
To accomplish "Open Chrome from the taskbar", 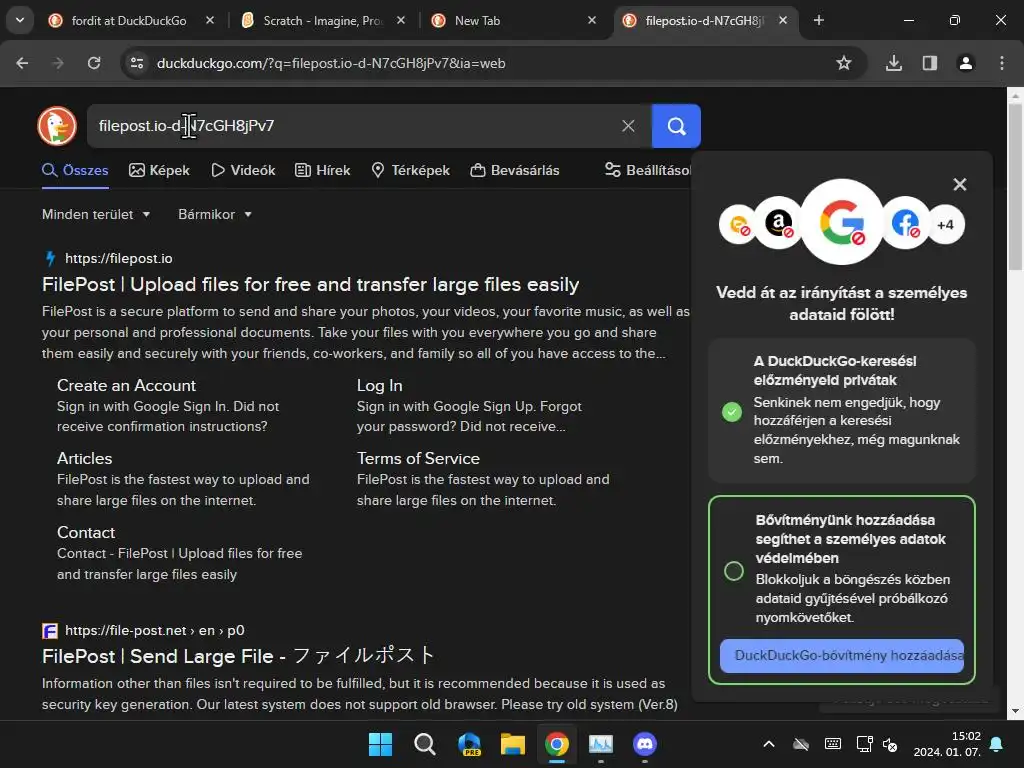I will click(557, 744).
